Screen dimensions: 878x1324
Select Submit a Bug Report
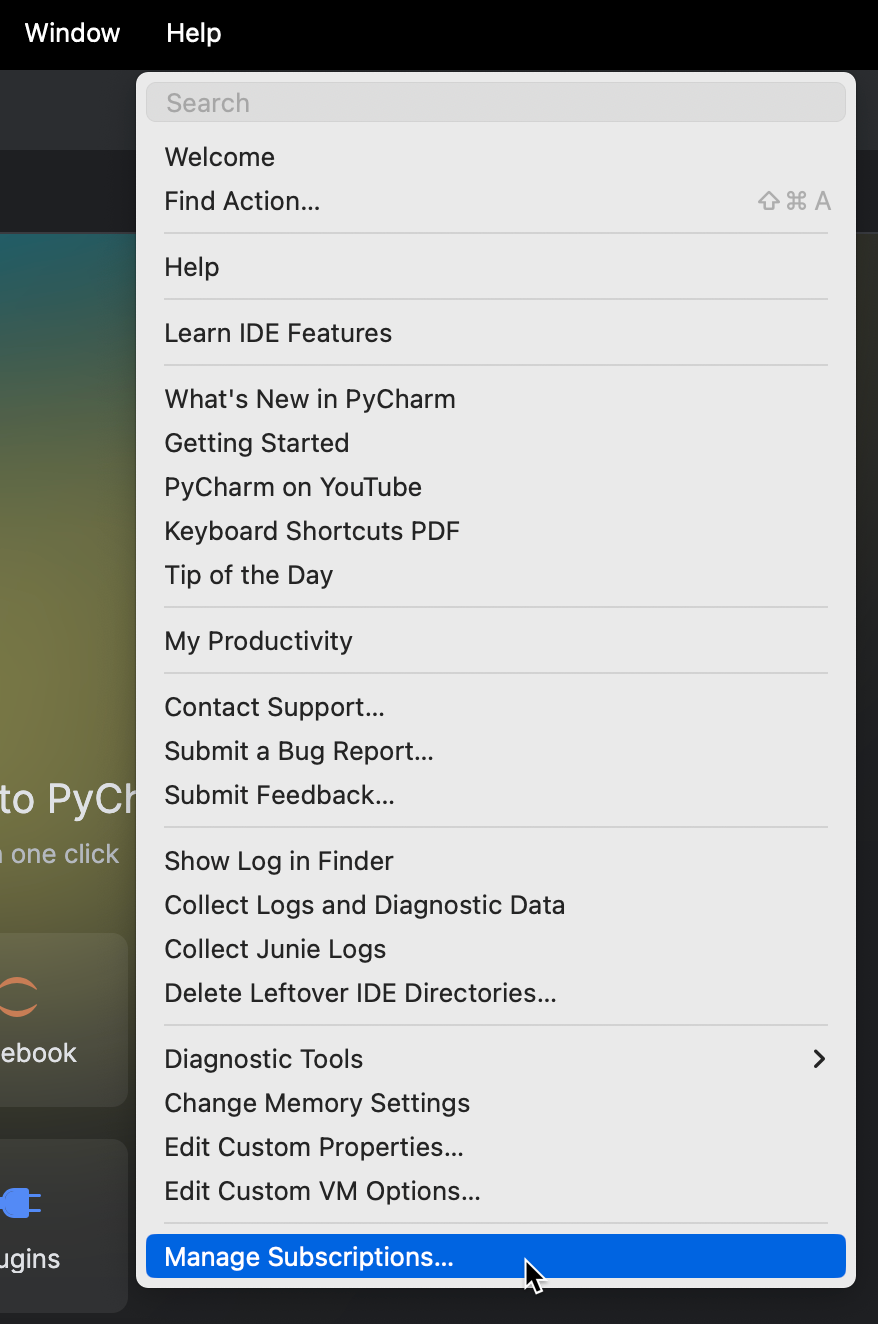pos(298,750)
